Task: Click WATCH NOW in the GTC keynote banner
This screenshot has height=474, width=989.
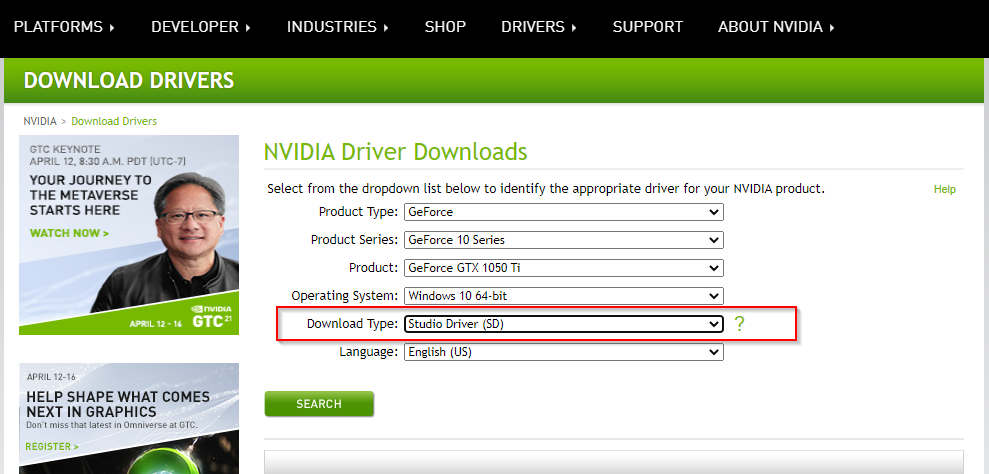Action: pyautogui.click(x=69, y=233)
